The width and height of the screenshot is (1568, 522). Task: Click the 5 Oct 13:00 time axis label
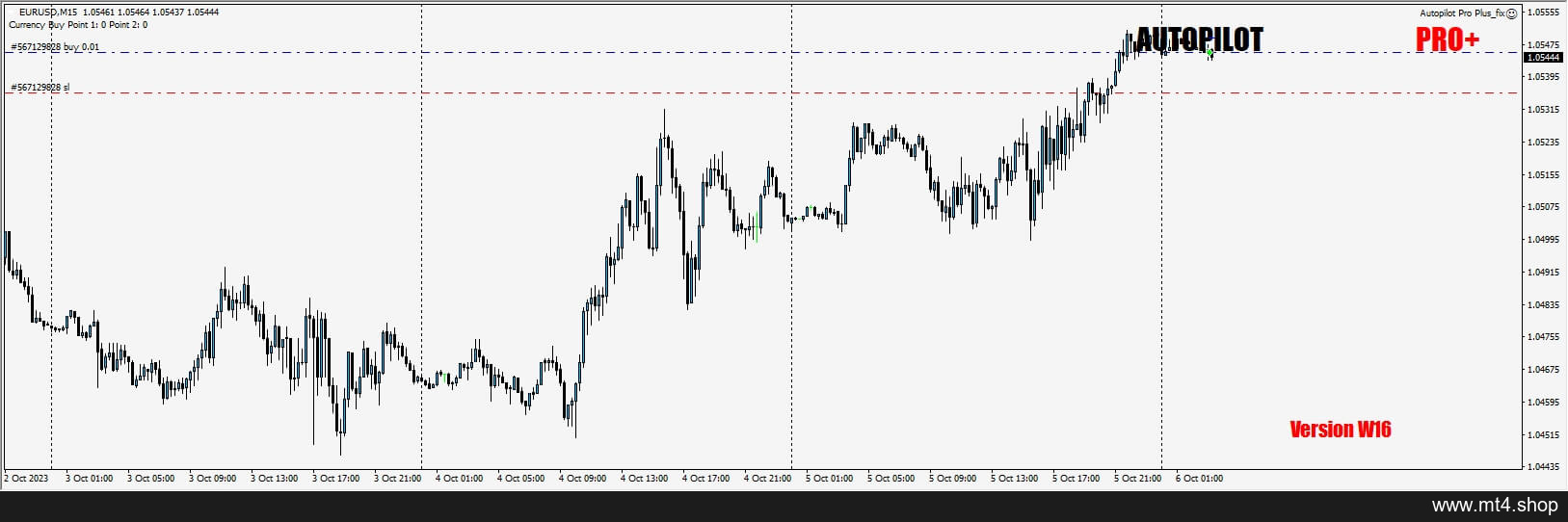[x=1014, y=479]
